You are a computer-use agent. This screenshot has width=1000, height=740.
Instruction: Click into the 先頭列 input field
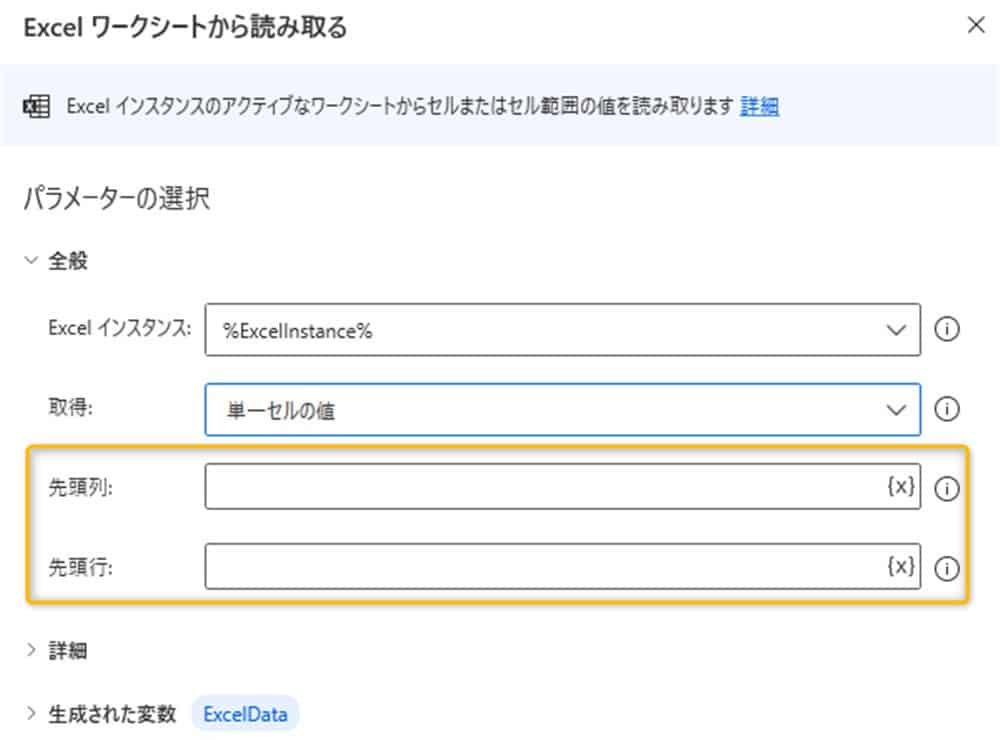pyautogui.click(x=540, y=487)
